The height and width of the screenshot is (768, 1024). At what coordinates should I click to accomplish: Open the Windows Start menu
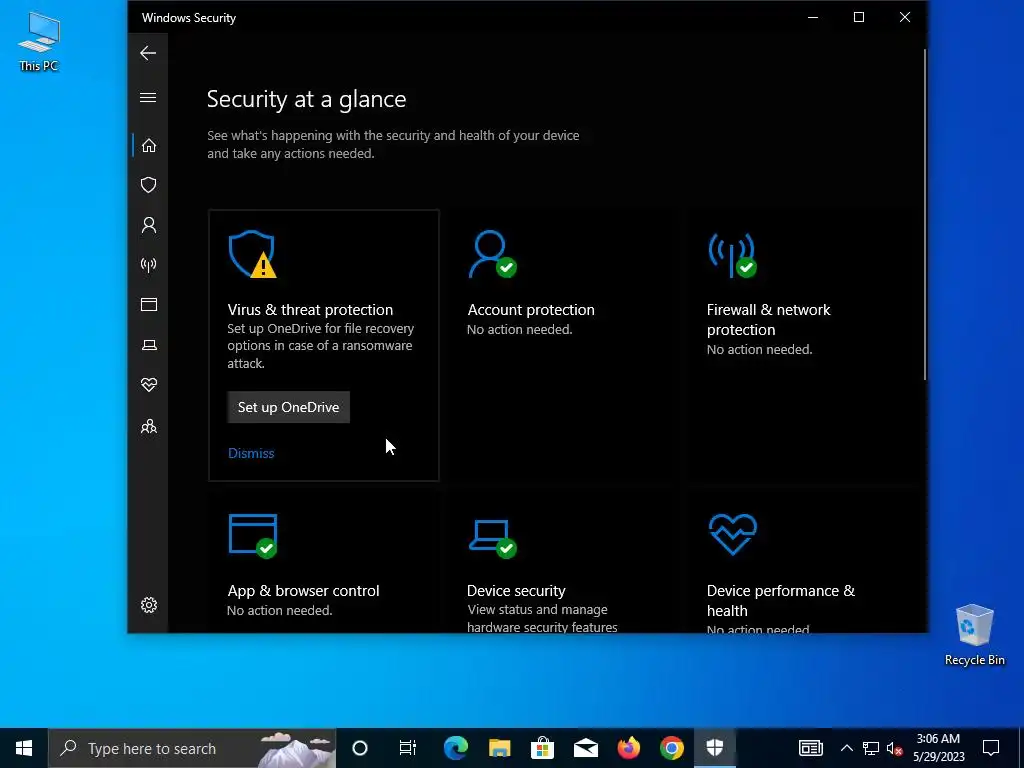[24, 748]
